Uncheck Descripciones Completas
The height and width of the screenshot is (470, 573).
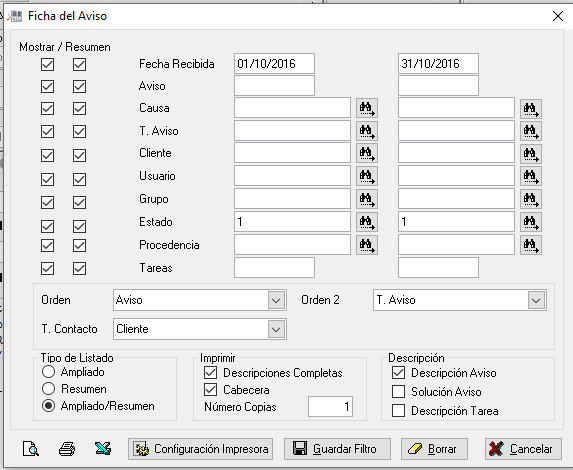click(x=210, y=373)
